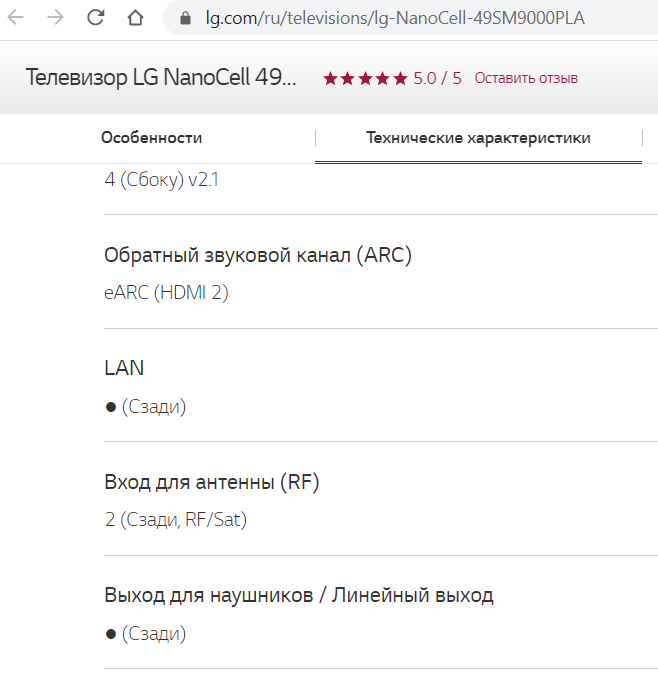Reload the current page
658x673 pixels.
pyautogui.click(x=96, y=17)
